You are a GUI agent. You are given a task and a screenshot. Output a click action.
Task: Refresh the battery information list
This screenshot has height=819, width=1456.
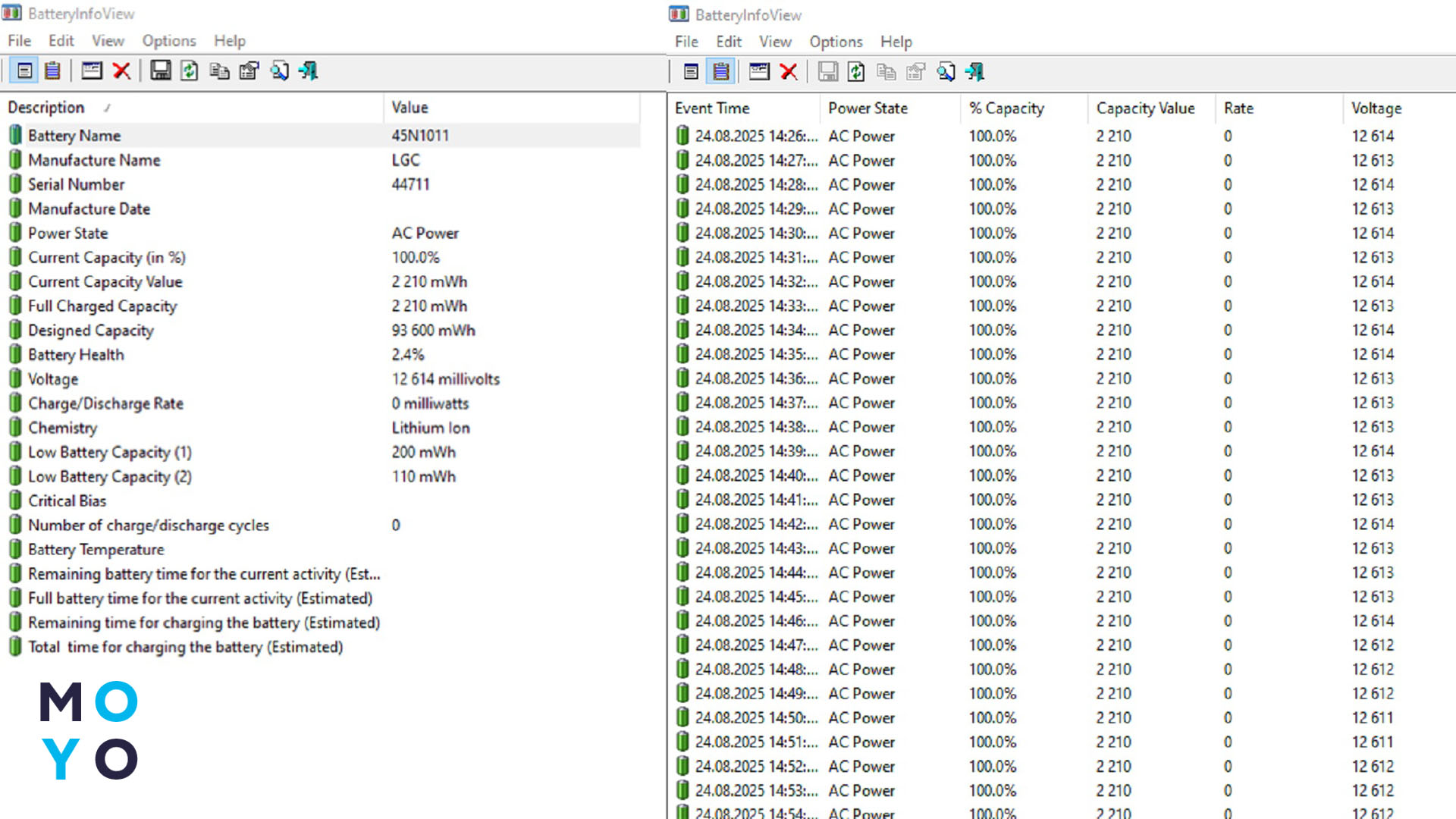point(189,71)
